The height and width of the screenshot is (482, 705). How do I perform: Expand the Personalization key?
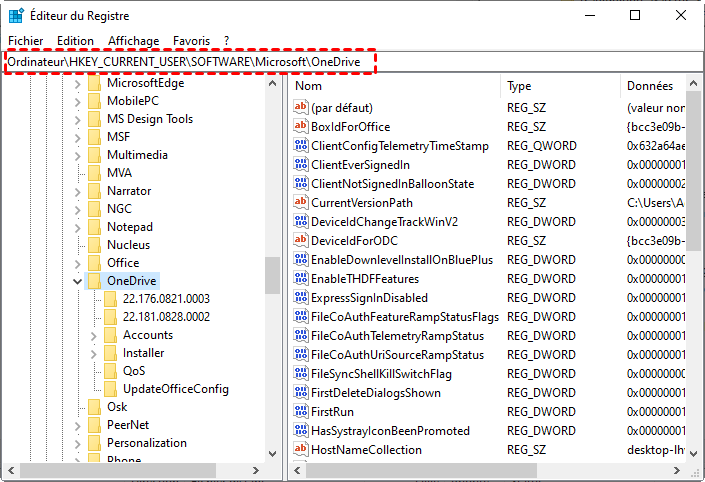point(77,443)
